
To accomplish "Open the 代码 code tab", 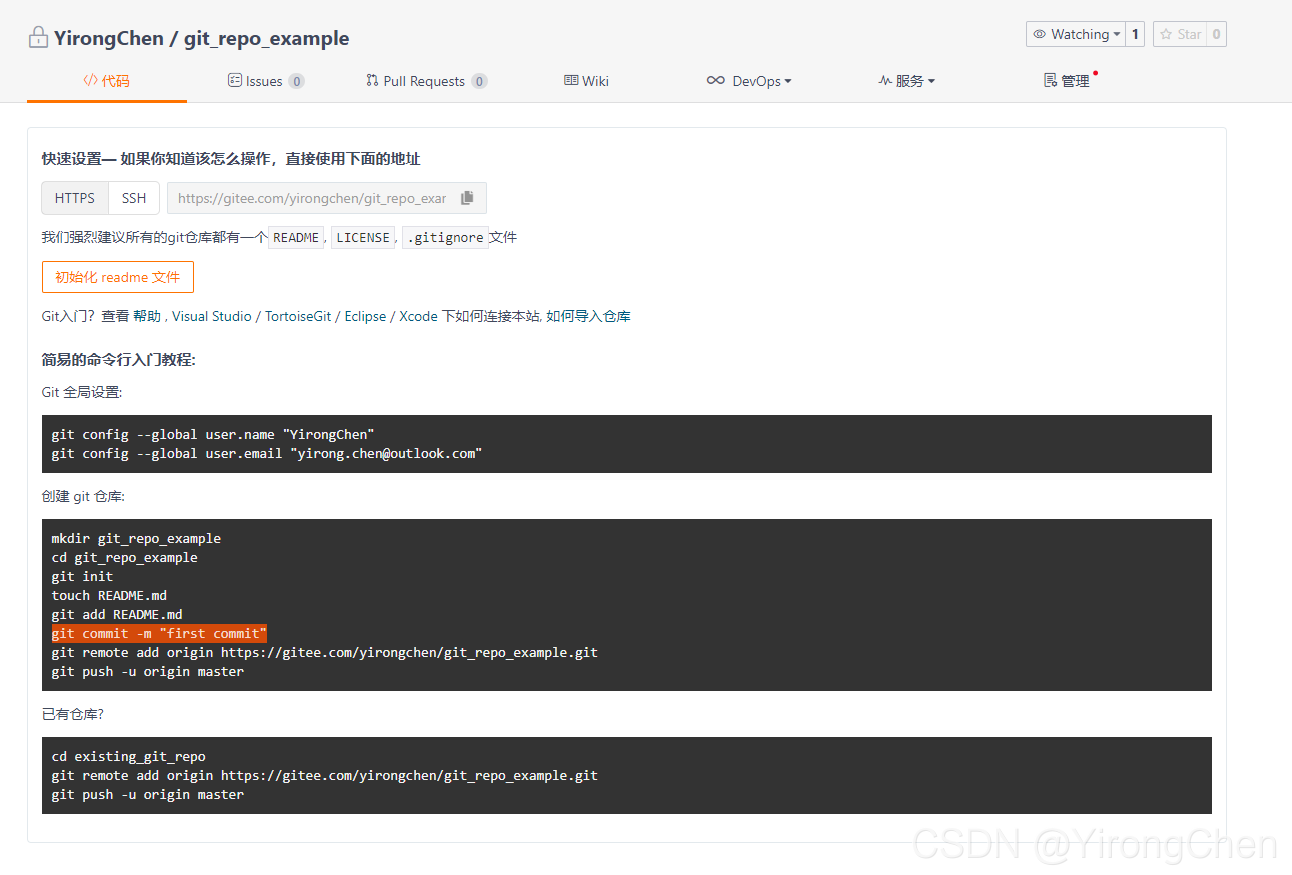I will (107, 81).
